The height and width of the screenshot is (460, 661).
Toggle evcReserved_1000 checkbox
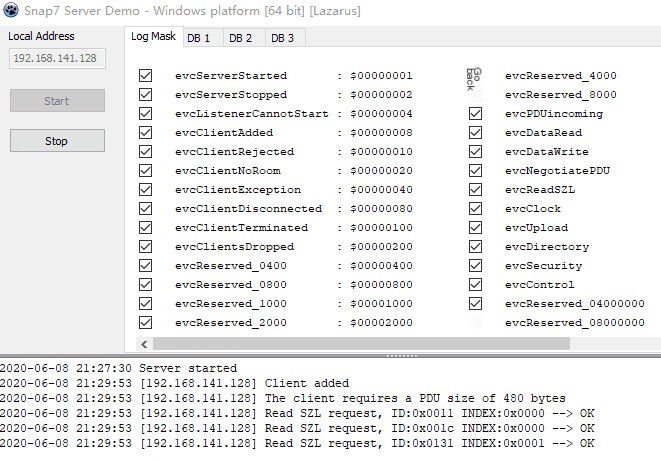point(145,303)
